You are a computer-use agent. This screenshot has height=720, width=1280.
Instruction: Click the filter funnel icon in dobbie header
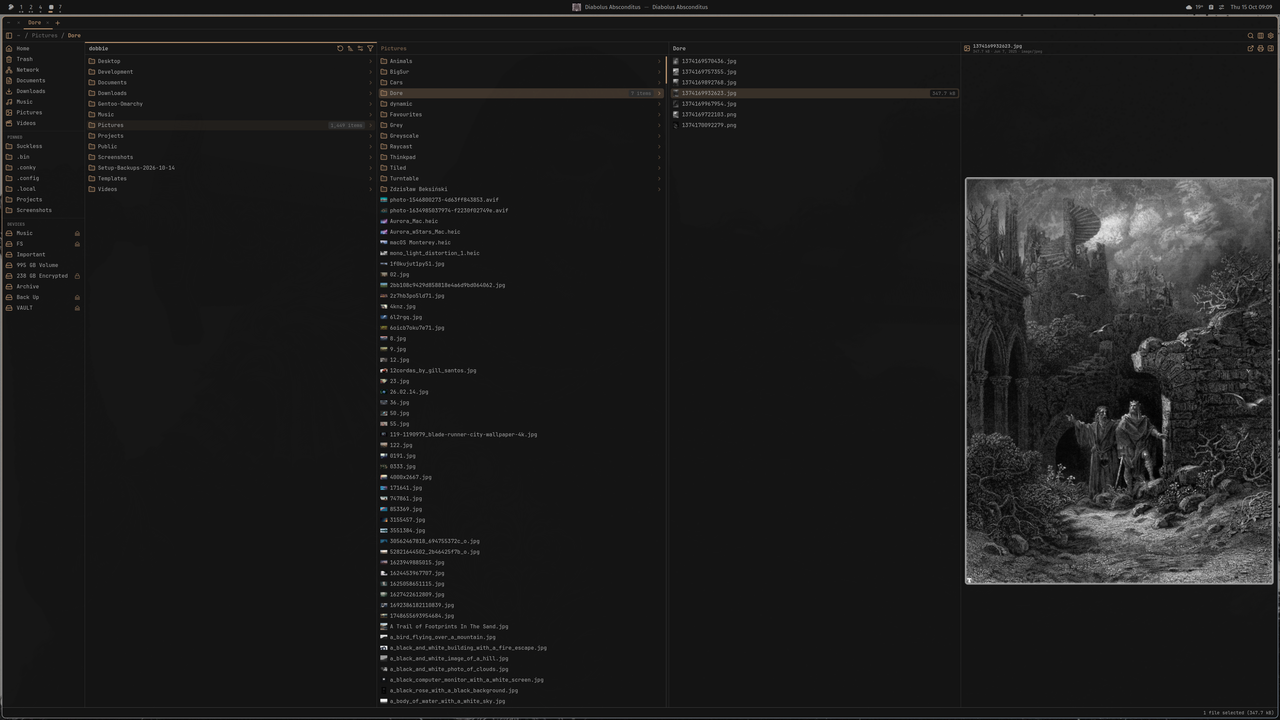click(x=370, y=48)
